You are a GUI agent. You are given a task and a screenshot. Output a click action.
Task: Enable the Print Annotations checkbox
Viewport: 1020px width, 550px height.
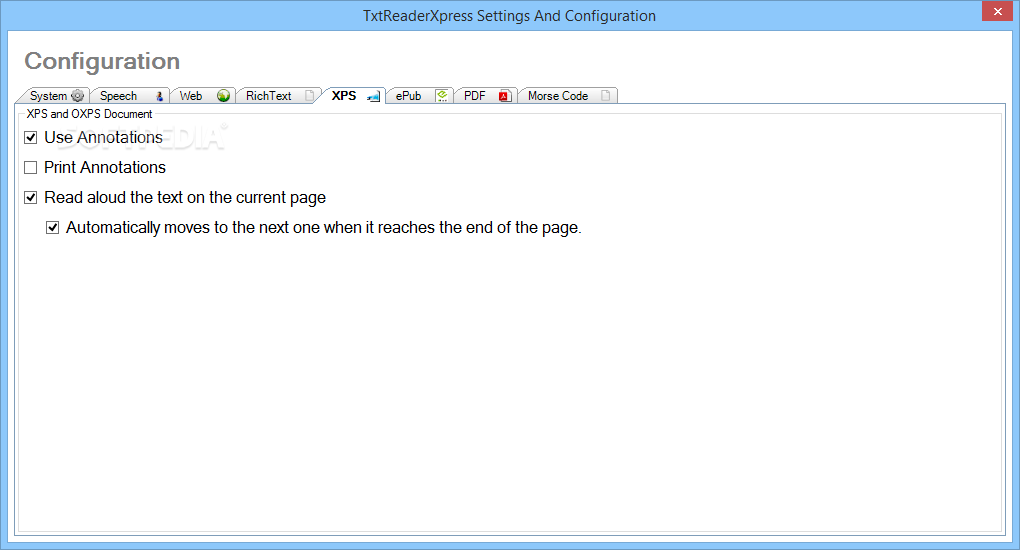(x=31, y=167)
